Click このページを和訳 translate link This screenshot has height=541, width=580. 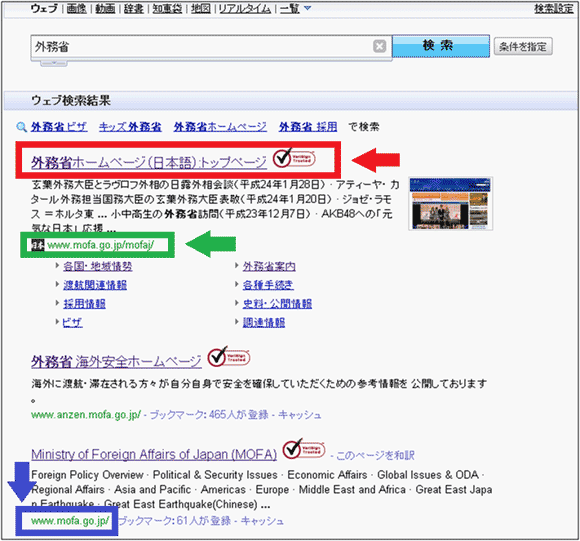coord(375,455)
